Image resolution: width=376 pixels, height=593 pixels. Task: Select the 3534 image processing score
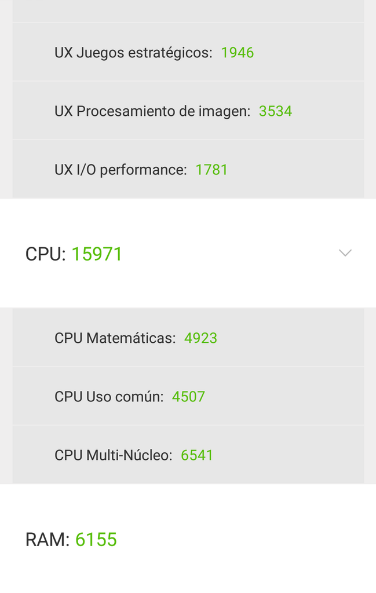[275, 111]
